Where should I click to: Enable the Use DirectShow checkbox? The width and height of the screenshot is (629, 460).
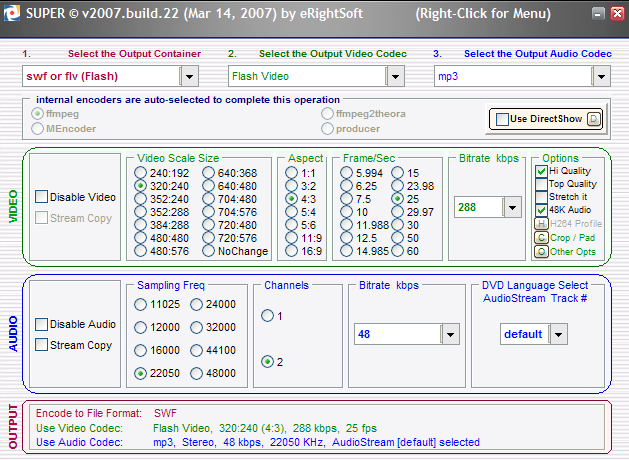tap(503, 119)
